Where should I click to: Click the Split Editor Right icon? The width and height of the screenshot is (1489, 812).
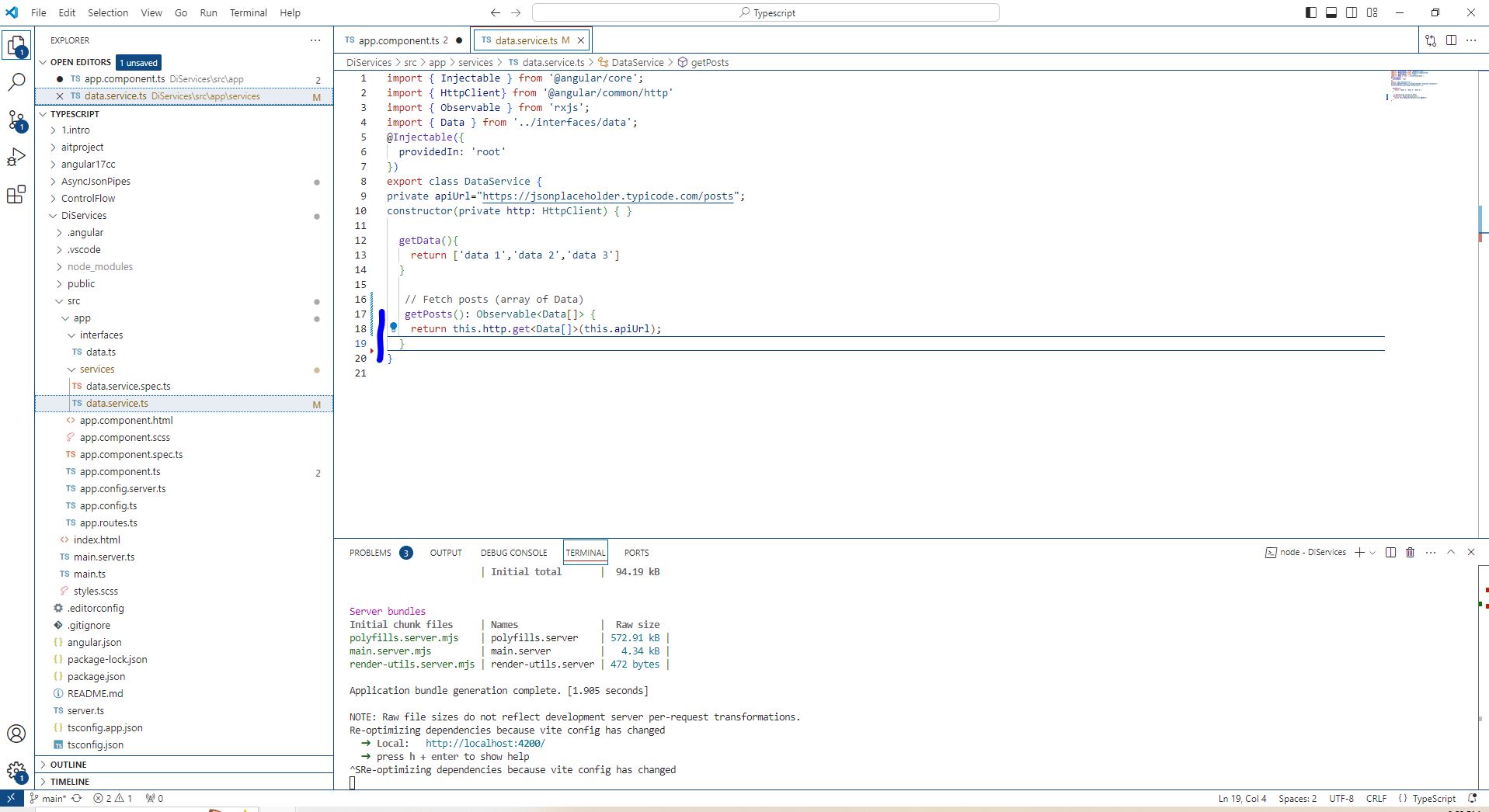click(x=1451, y=40)
